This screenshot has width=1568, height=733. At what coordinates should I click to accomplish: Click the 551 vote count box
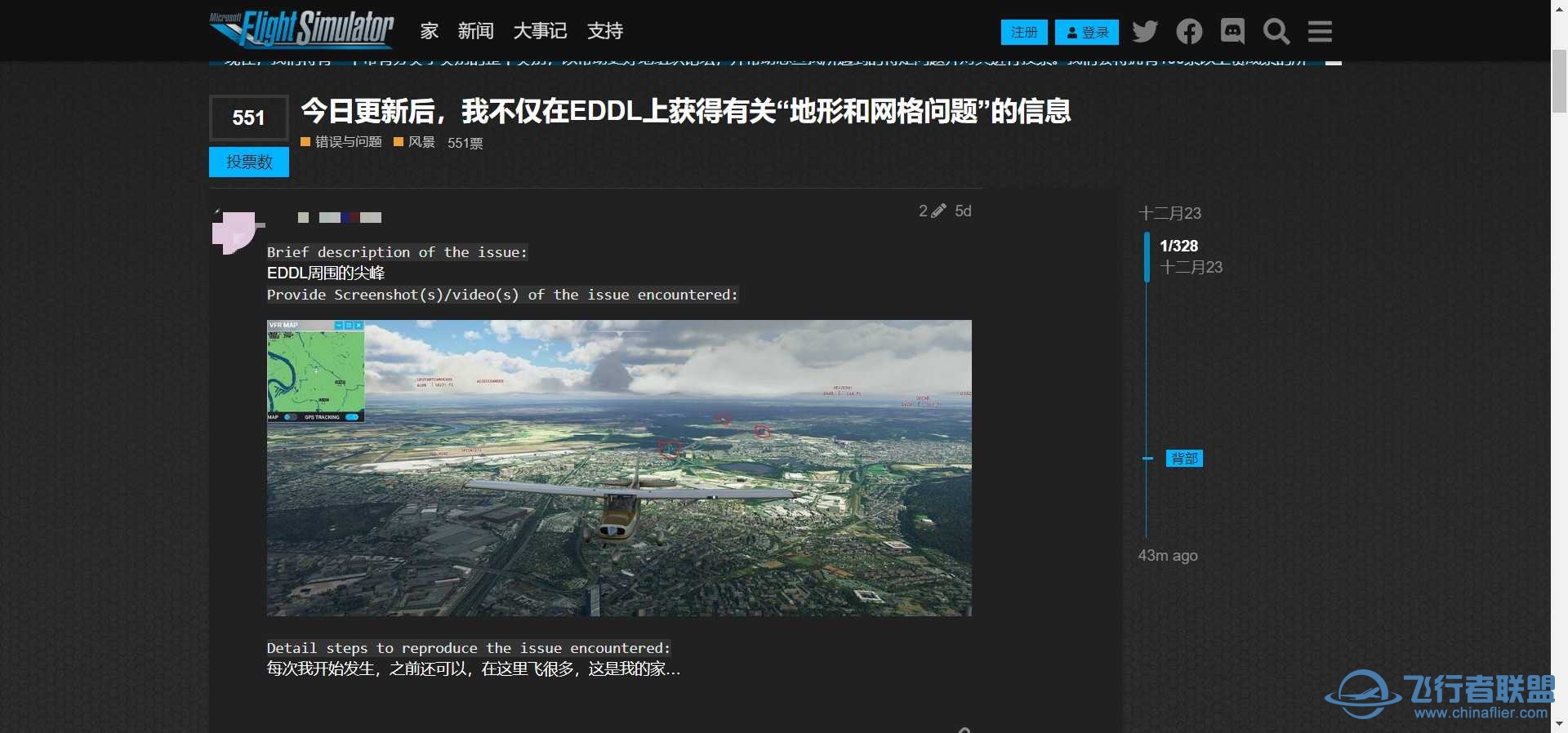(249, 118)
